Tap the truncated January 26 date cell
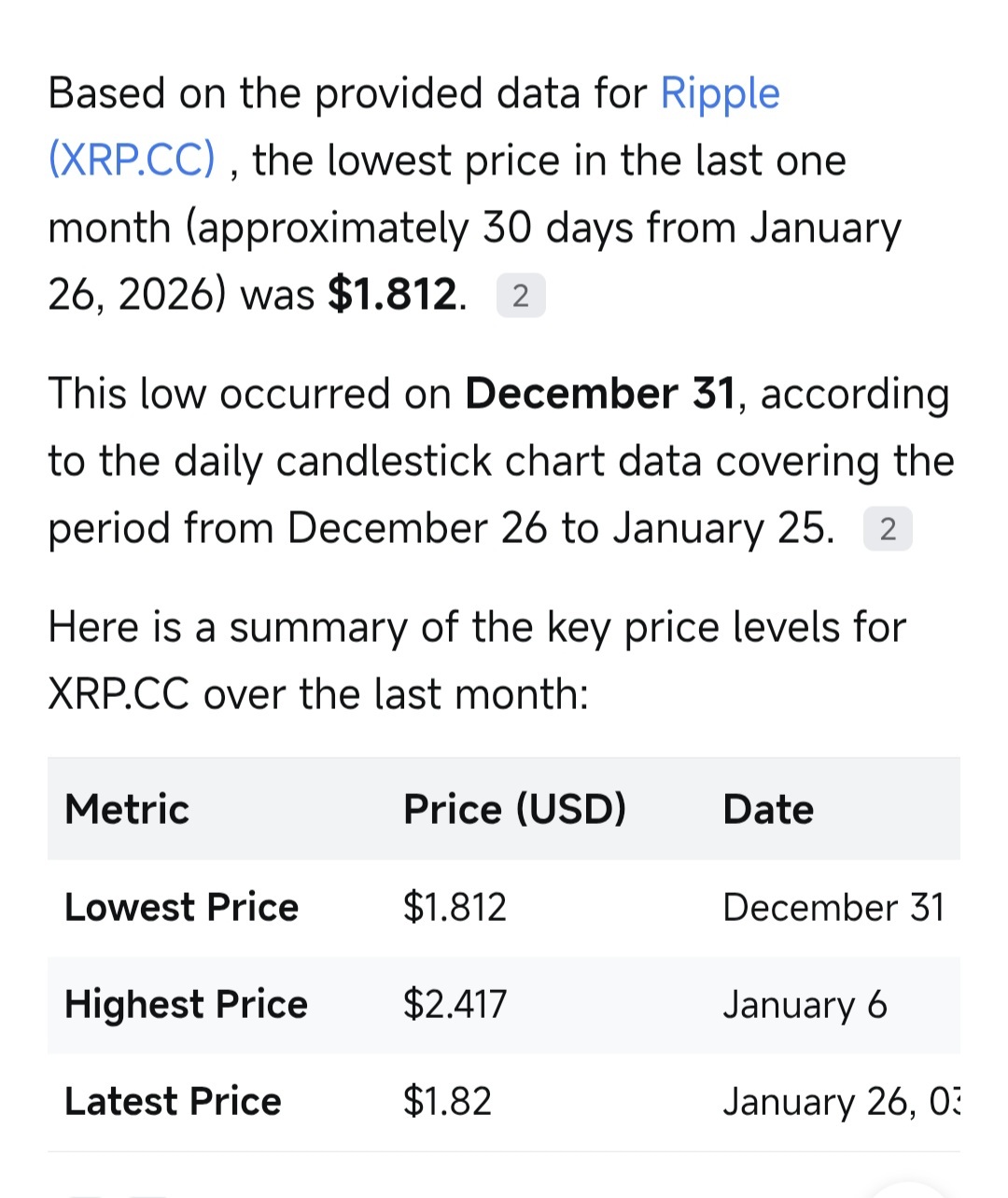The image size is (1008, 1198). pyautogui.click(x=841, y=1101)
